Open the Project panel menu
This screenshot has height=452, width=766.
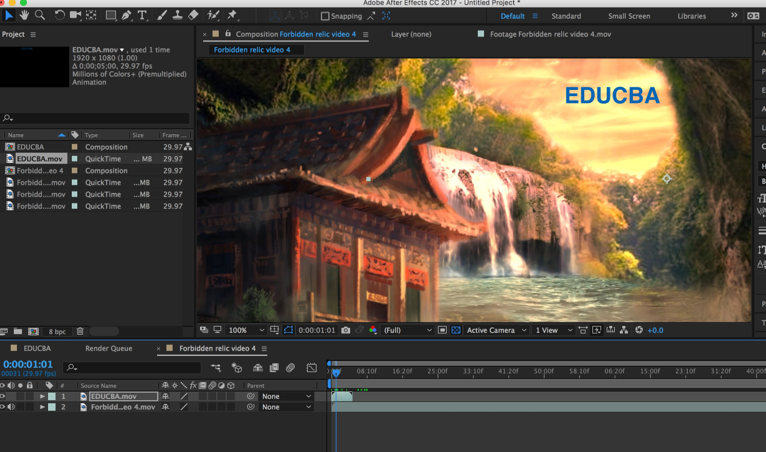click(x=33, y=35)
